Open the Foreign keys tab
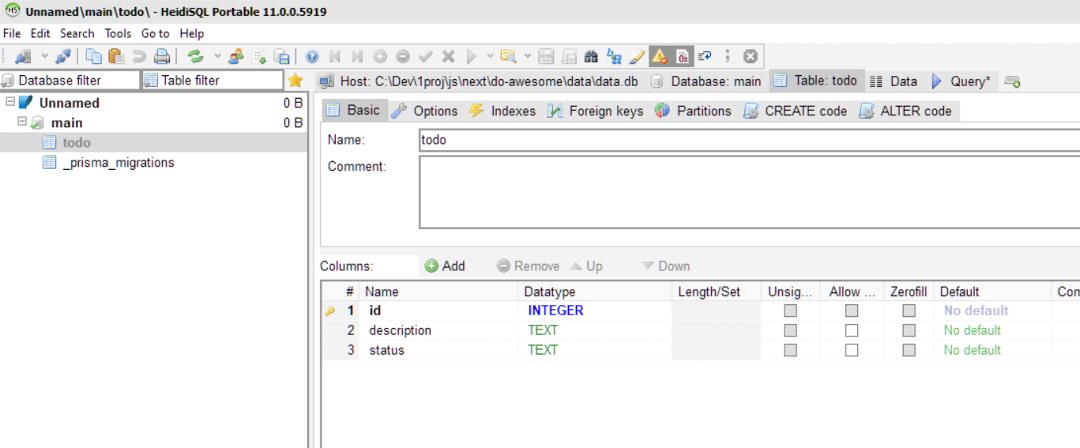 [596, 111]
